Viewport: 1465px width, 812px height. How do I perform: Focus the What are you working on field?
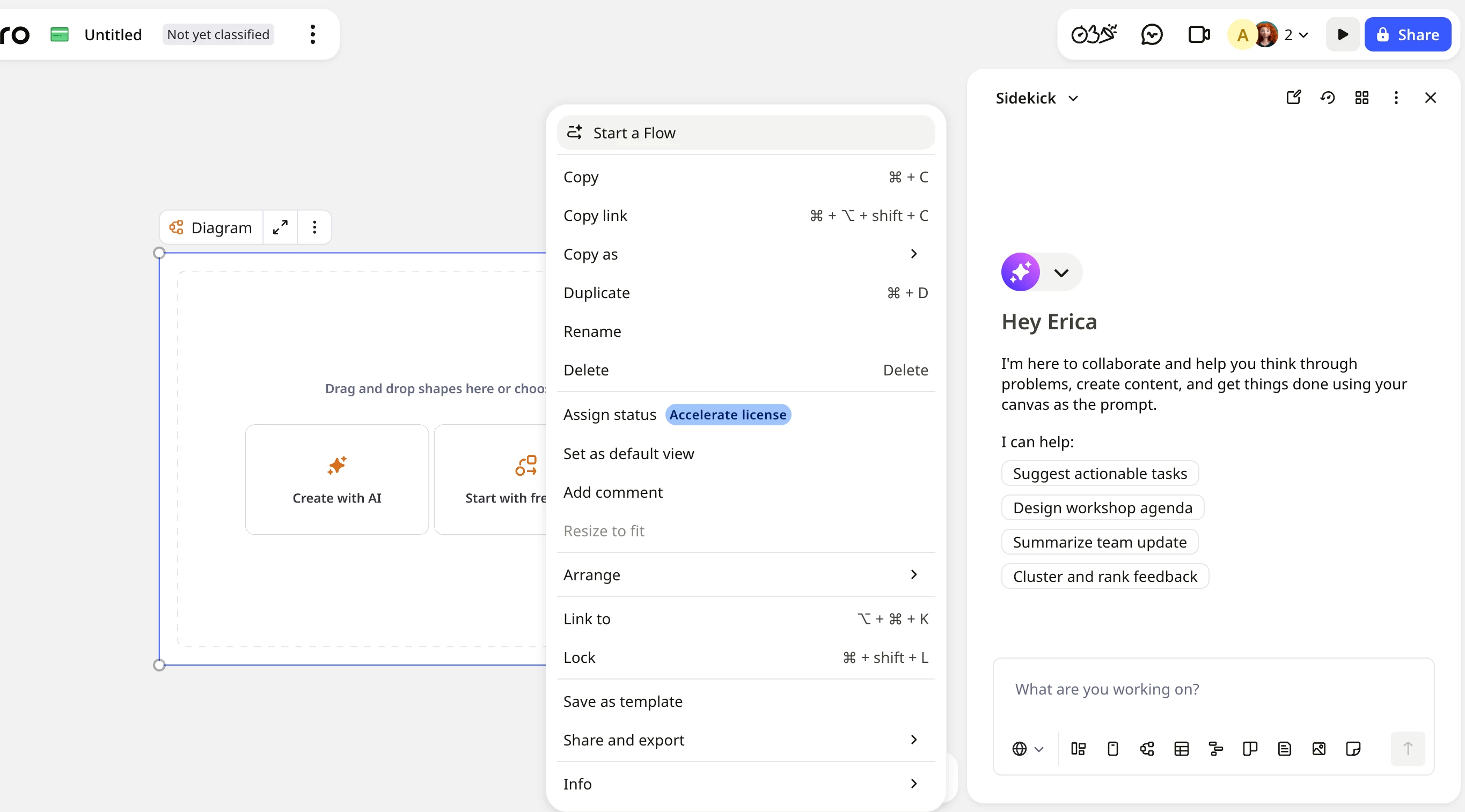(1213, 689)
